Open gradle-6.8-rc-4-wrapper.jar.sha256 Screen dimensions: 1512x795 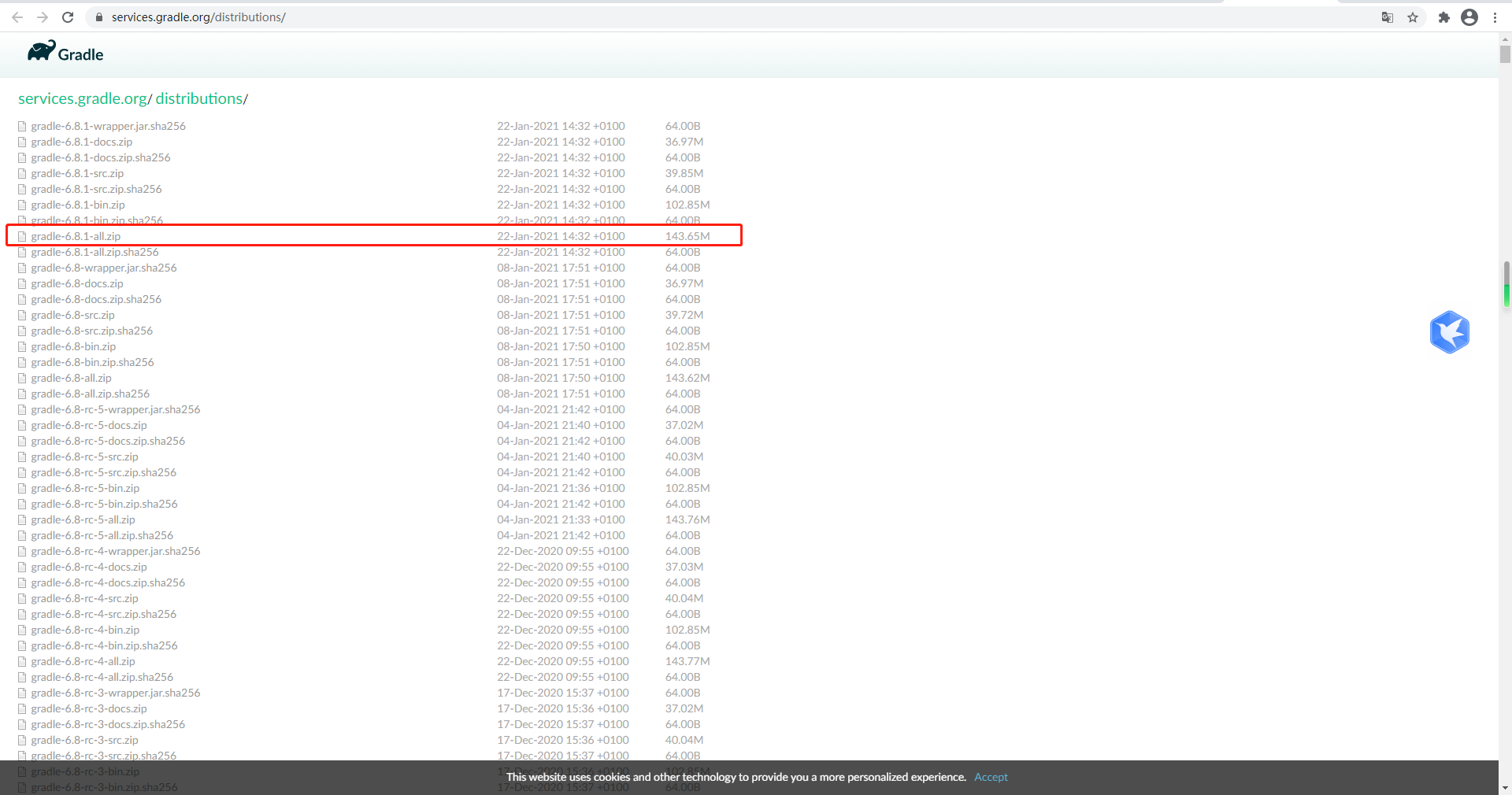(x=116, y=551)
